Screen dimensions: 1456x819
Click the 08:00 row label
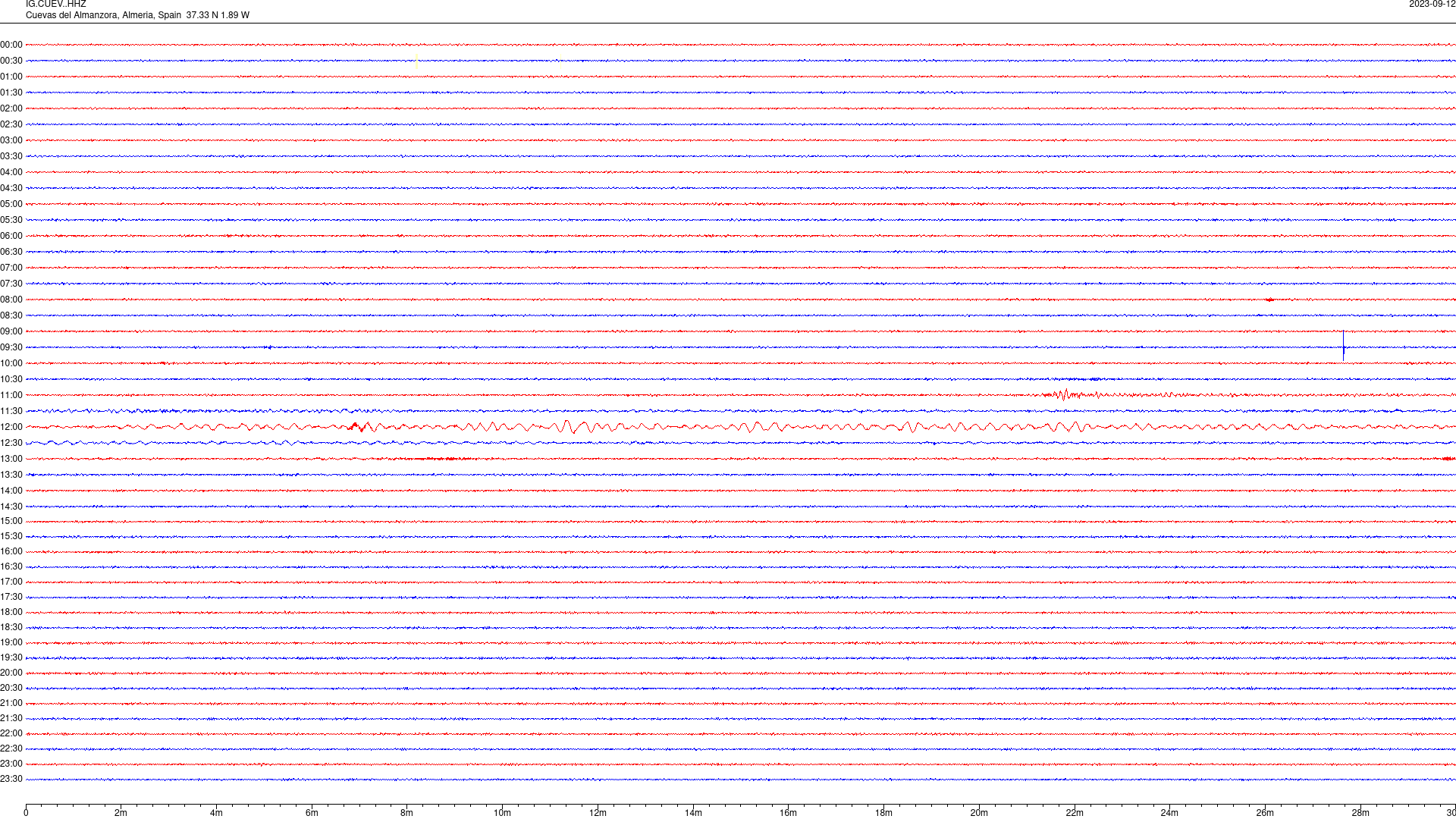[11, 300]
